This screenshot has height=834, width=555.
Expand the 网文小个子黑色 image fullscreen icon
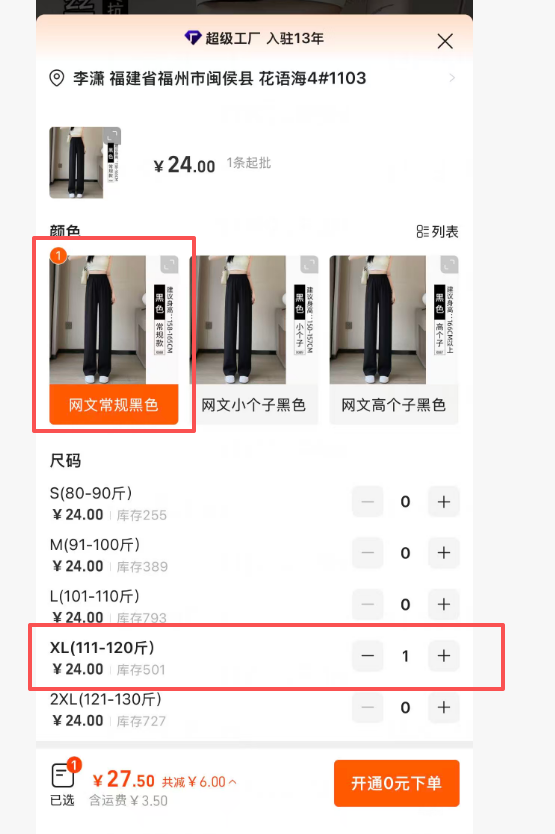[309, 264]
